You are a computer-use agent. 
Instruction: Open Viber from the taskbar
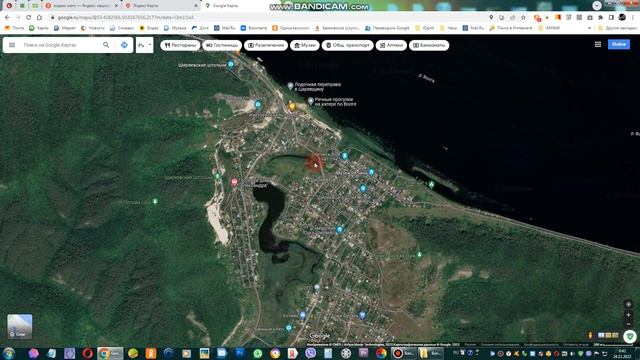coord(311,353)
